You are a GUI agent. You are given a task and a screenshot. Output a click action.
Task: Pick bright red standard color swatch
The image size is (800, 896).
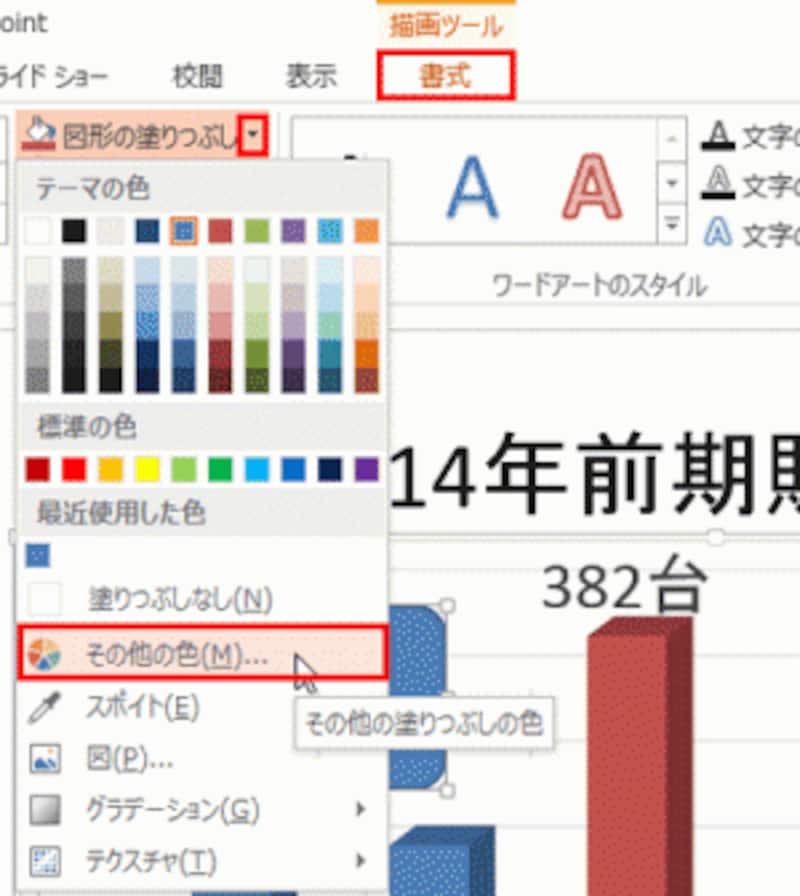[74, 470]
